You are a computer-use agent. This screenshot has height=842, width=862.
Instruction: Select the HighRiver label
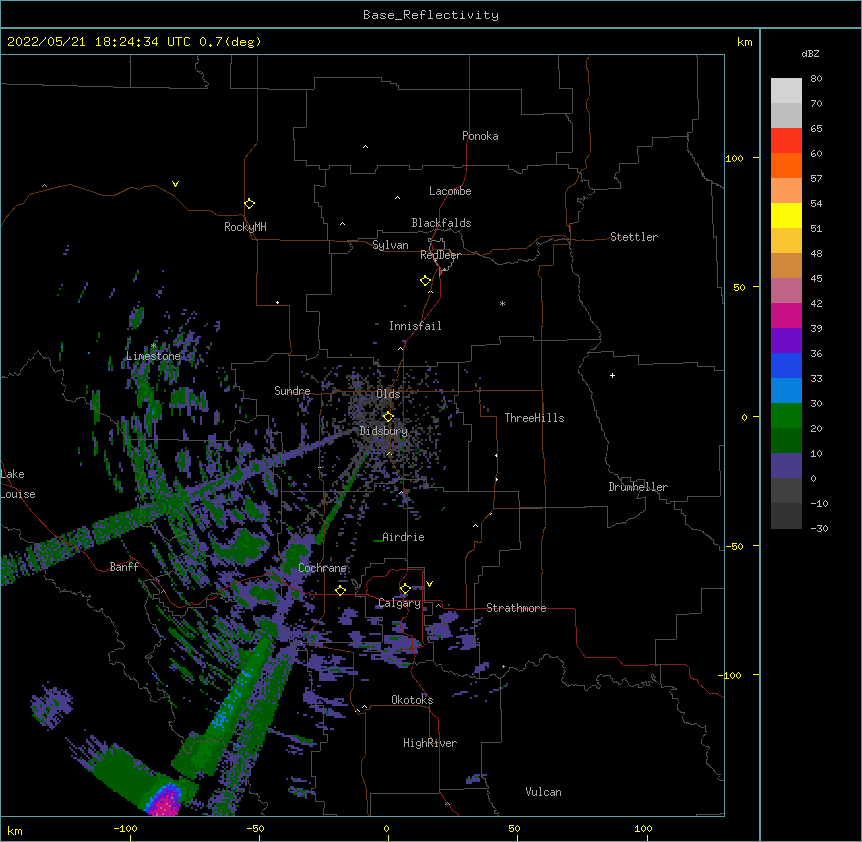click(430, 743)
